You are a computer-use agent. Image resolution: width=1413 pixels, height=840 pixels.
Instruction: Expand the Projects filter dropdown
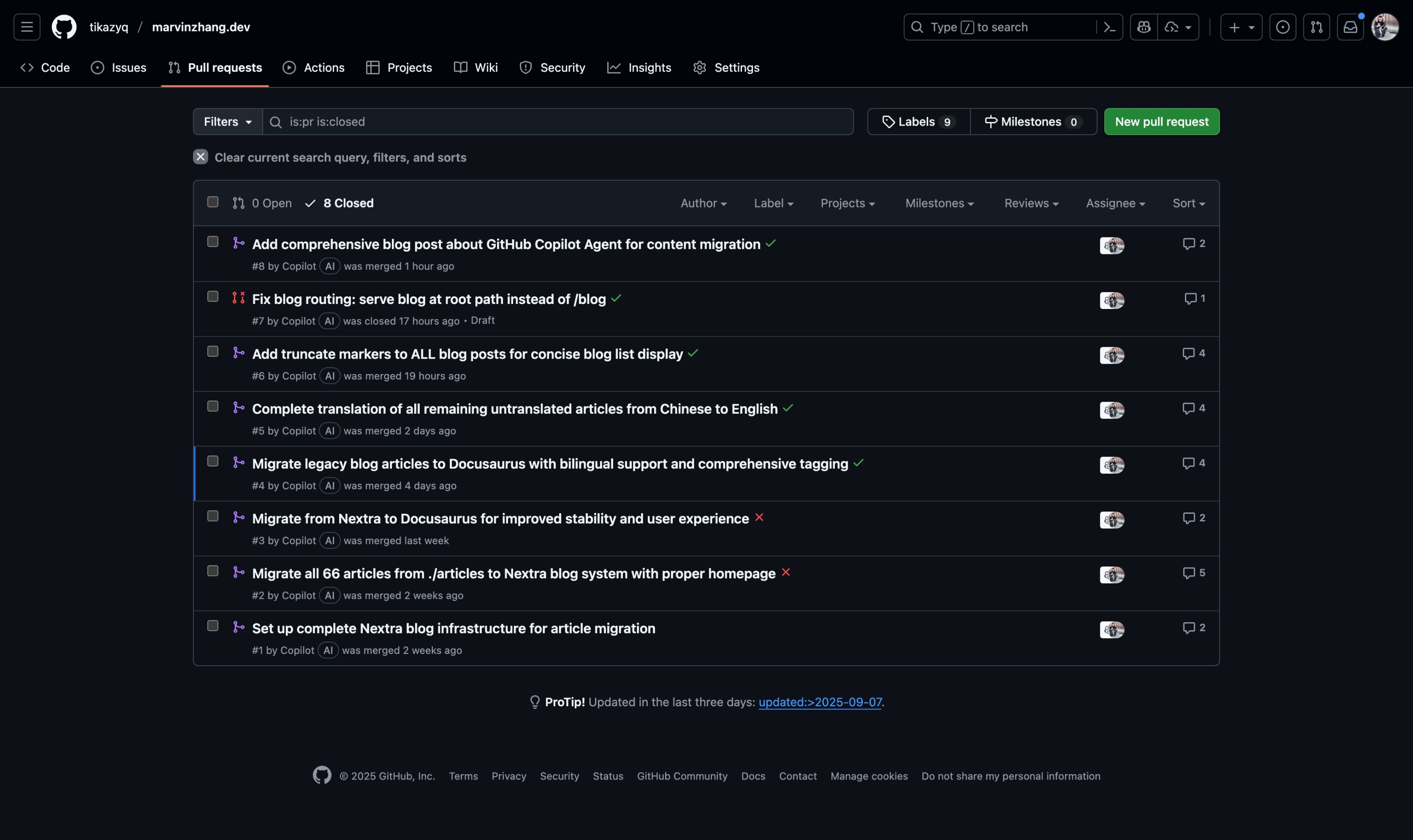tap(848, 203)
